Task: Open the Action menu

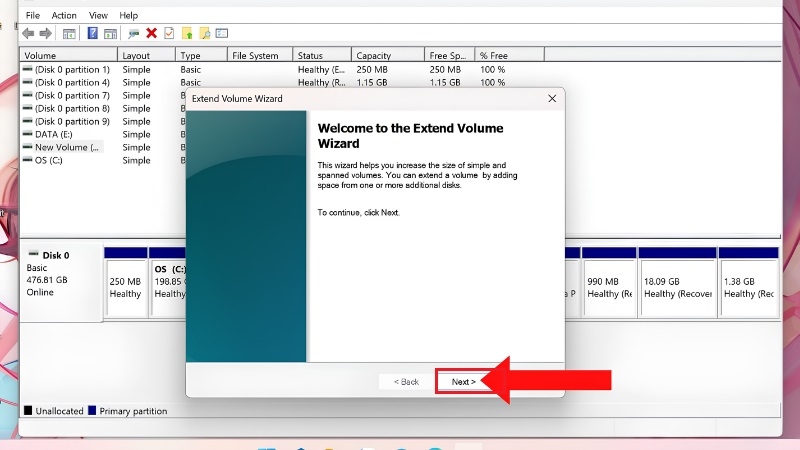Action: (64, 15)
